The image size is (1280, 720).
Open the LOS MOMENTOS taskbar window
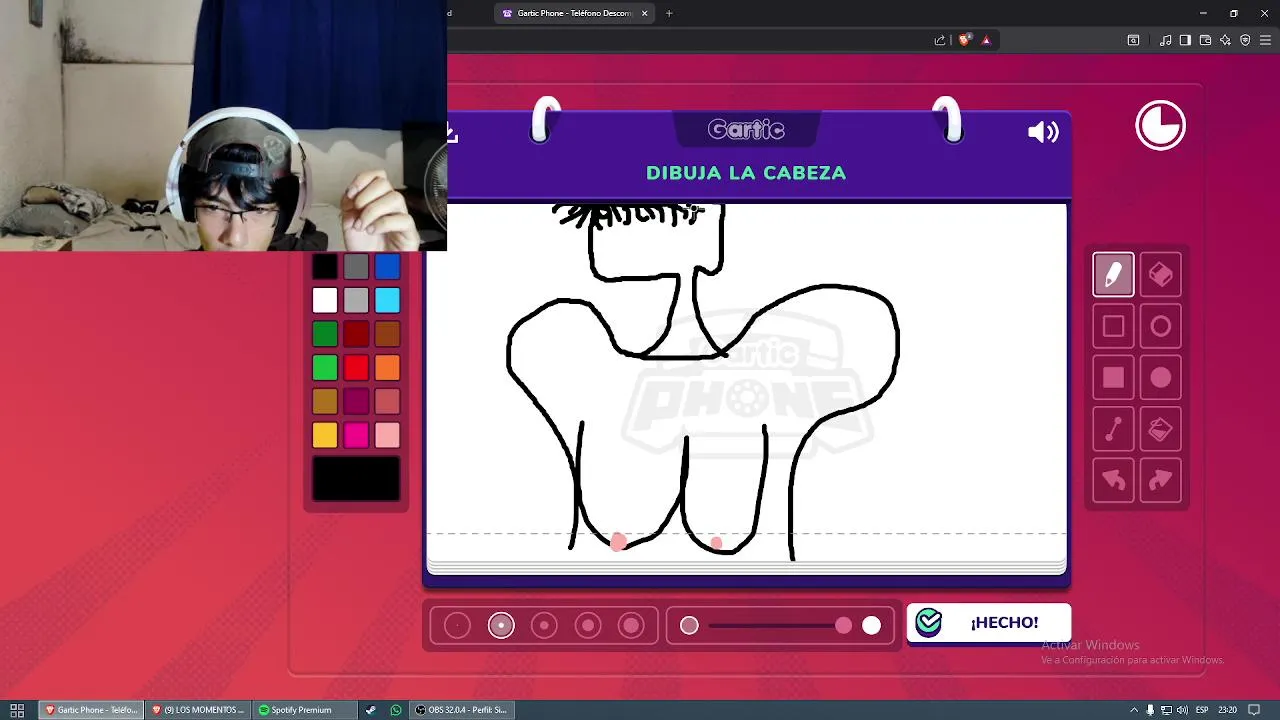click(197, 710)
